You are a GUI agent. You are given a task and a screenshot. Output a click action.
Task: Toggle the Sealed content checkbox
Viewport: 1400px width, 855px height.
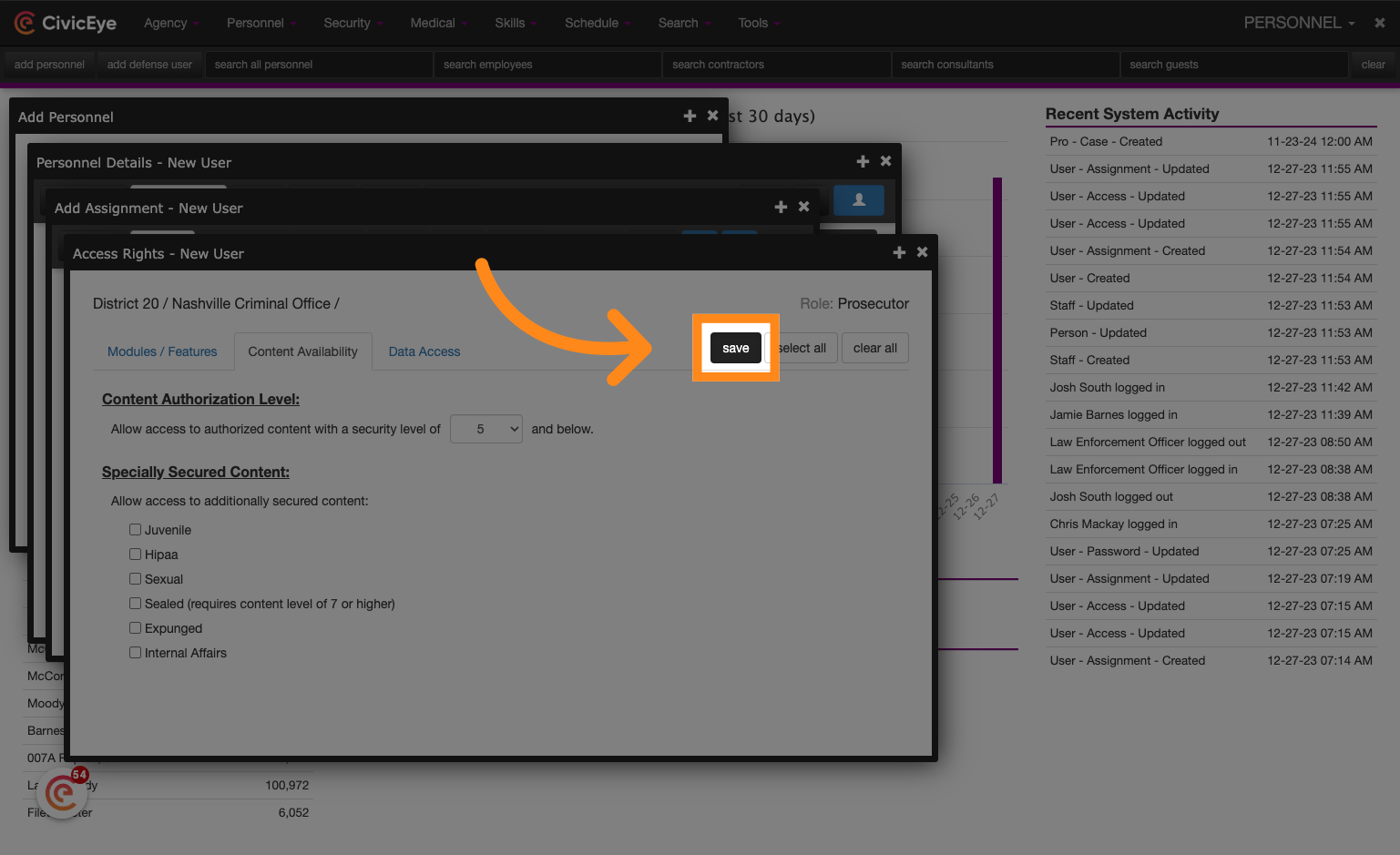135,603
